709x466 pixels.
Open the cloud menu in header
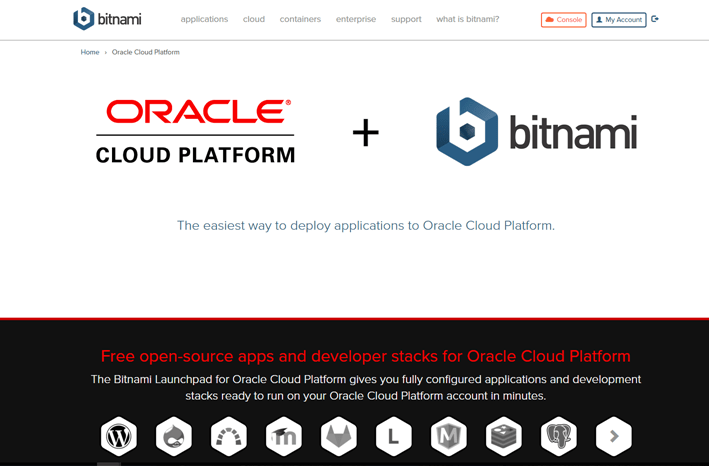pos(254,19)
